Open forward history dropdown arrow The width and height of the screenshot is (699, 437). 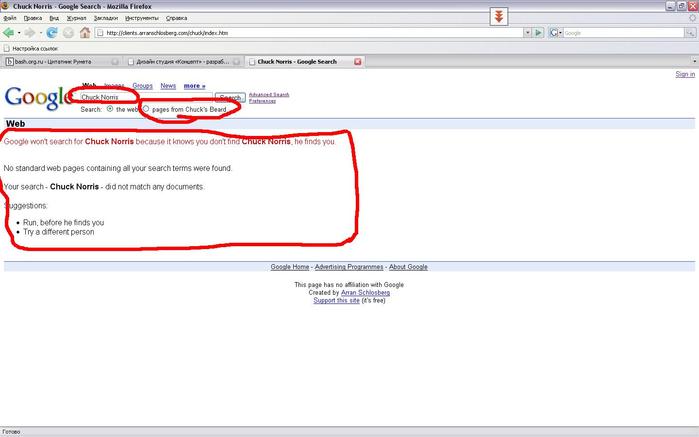(x=41, y=33)
